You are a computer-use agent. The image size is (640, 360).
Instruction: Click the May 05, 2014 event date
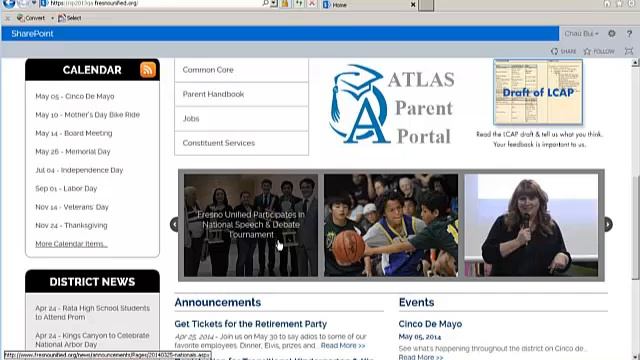(420, 337)
